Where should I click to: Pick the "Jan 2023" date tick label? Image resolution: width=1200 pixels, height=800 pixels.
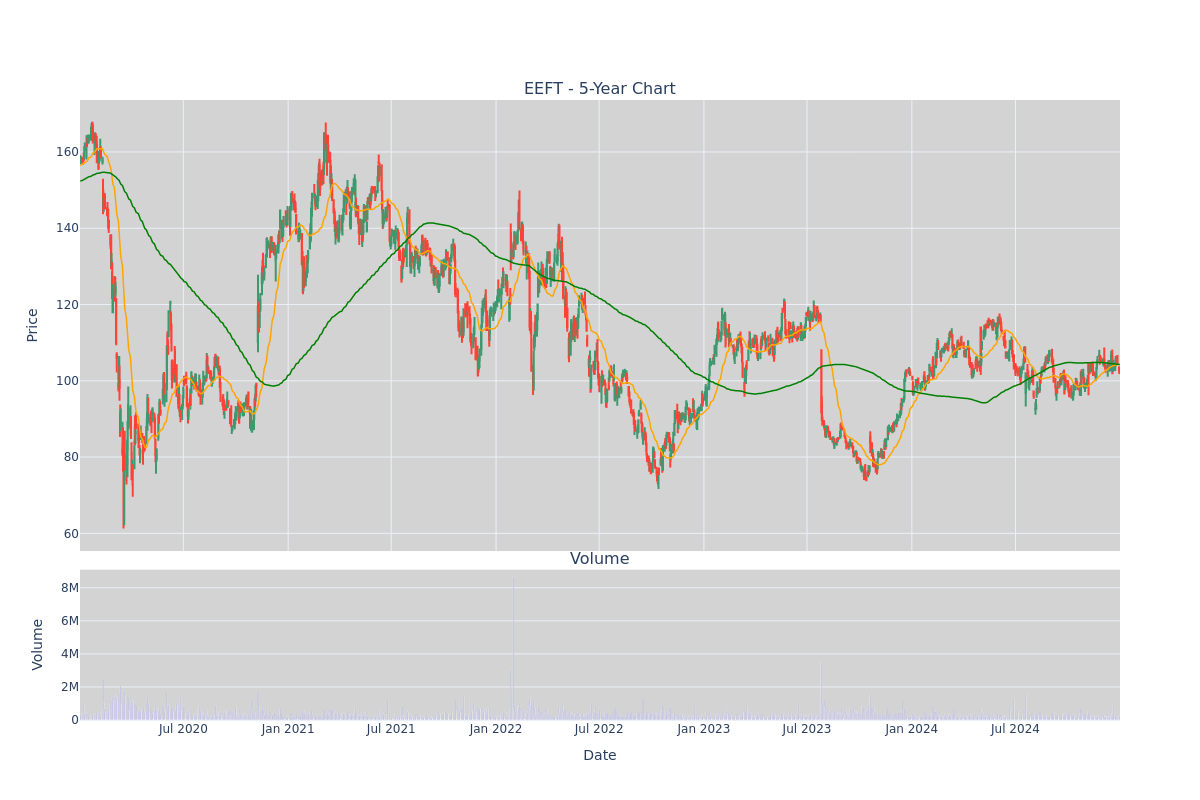tap(704, 729)
